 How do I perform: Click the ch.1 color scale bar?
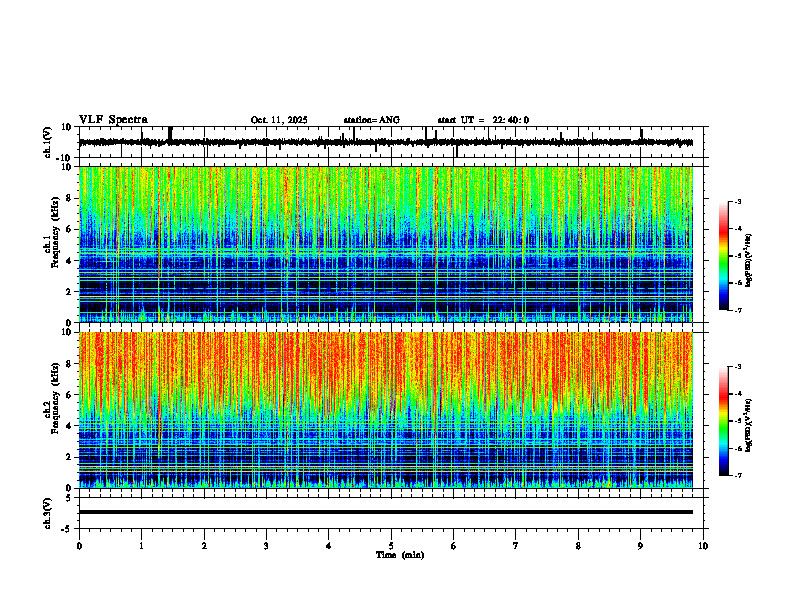(x=723, y=256)
